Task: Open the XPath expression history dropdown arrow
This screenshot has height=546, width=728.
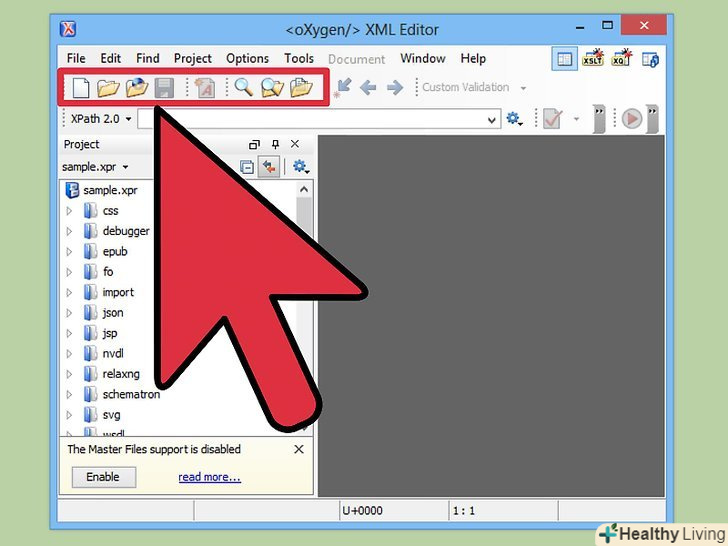Action: [492, 120]
